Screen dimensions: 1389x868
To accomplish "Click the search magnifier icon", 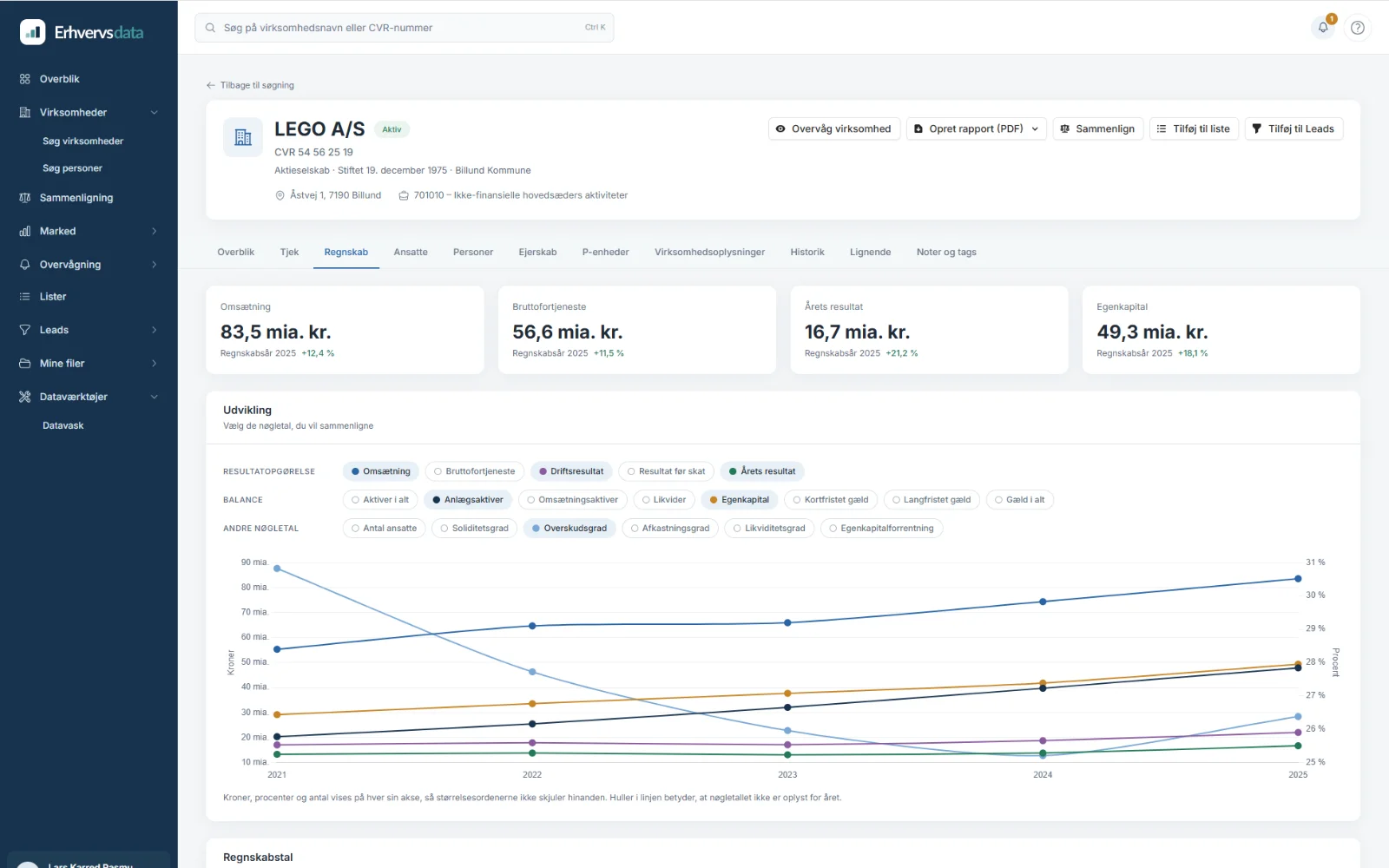I will [210, 28].
